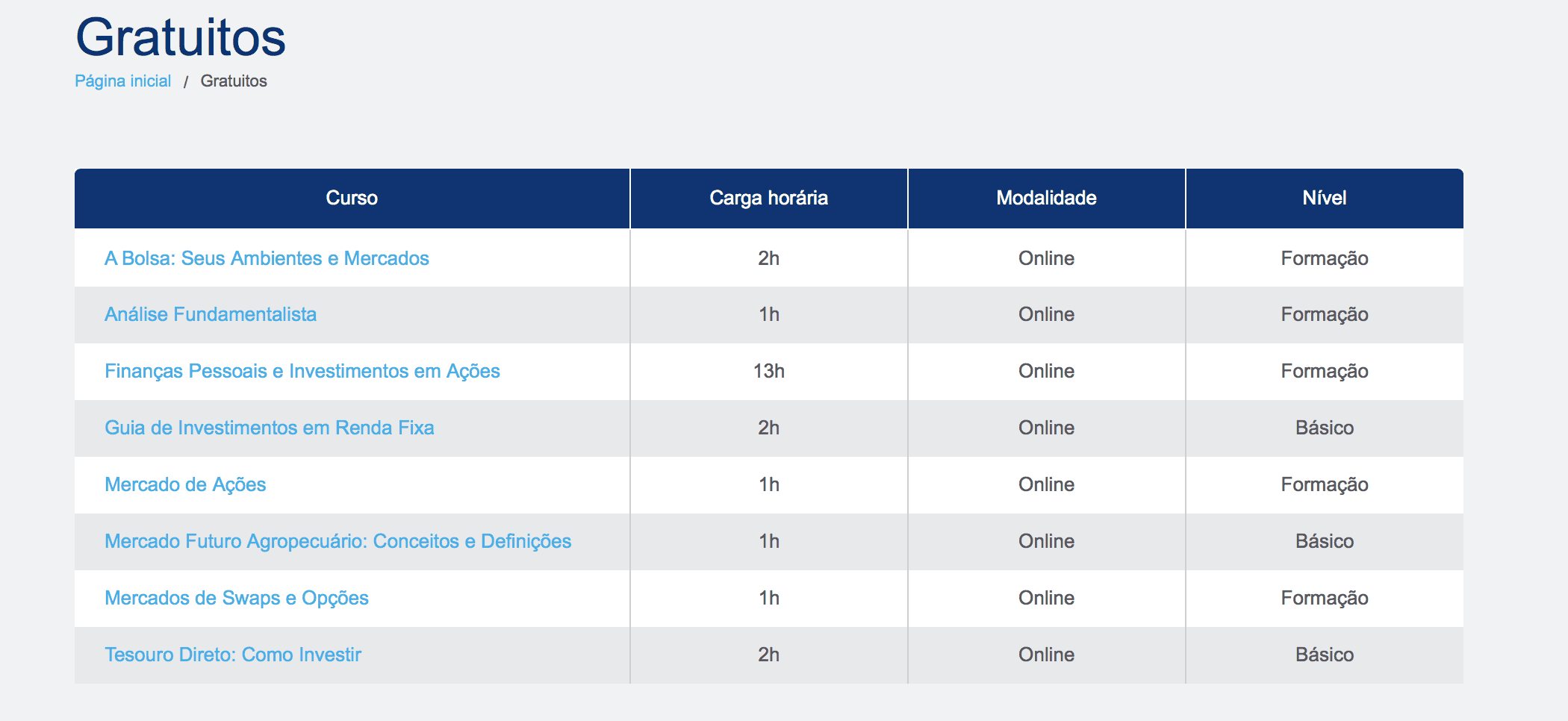This screenshot has width=1568, height=721.
Task: Click Online in Mercados de Swaps row
Action: tap(1047, 598)
